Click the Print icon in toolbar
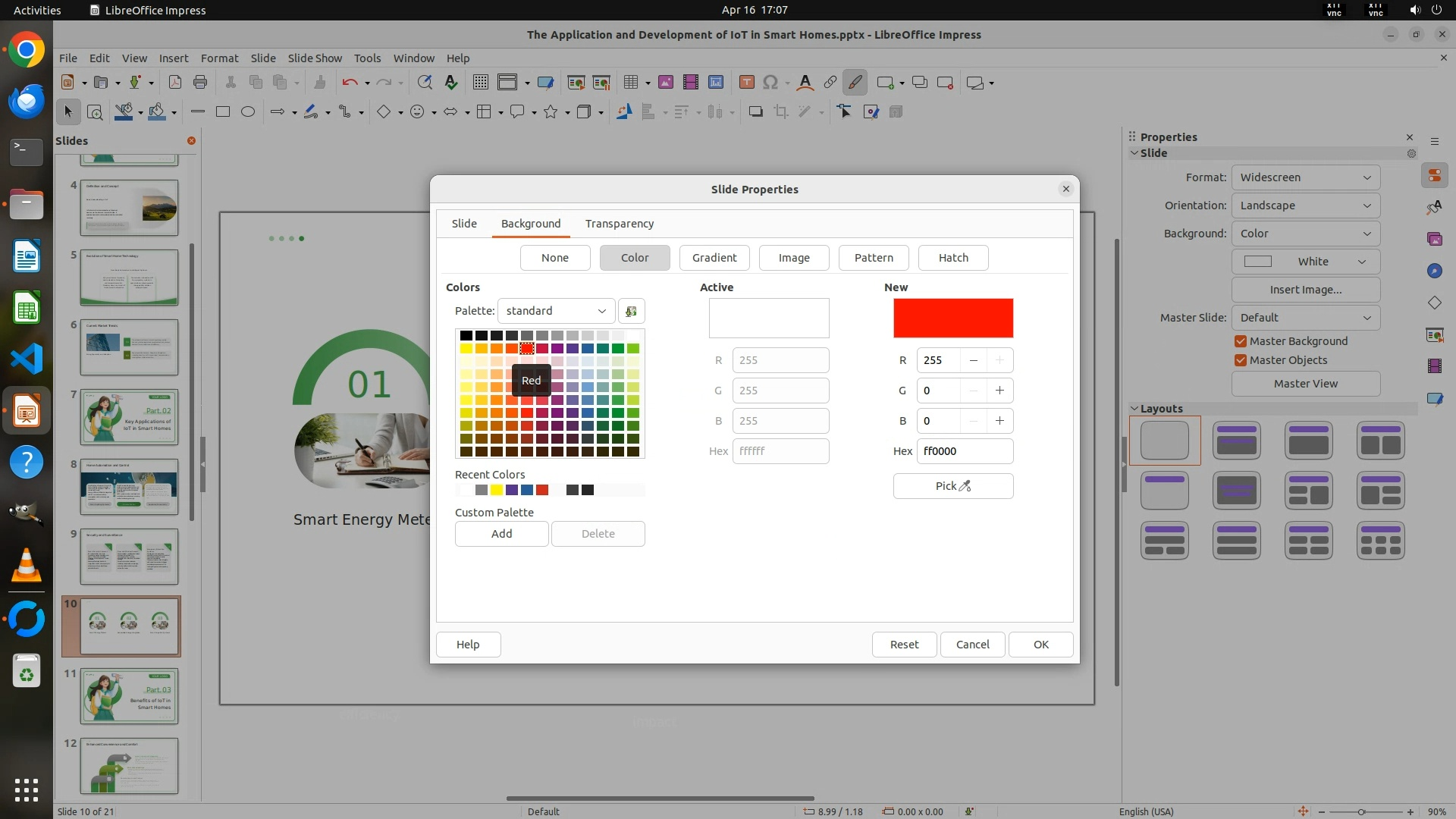 [x=200, y=82]
